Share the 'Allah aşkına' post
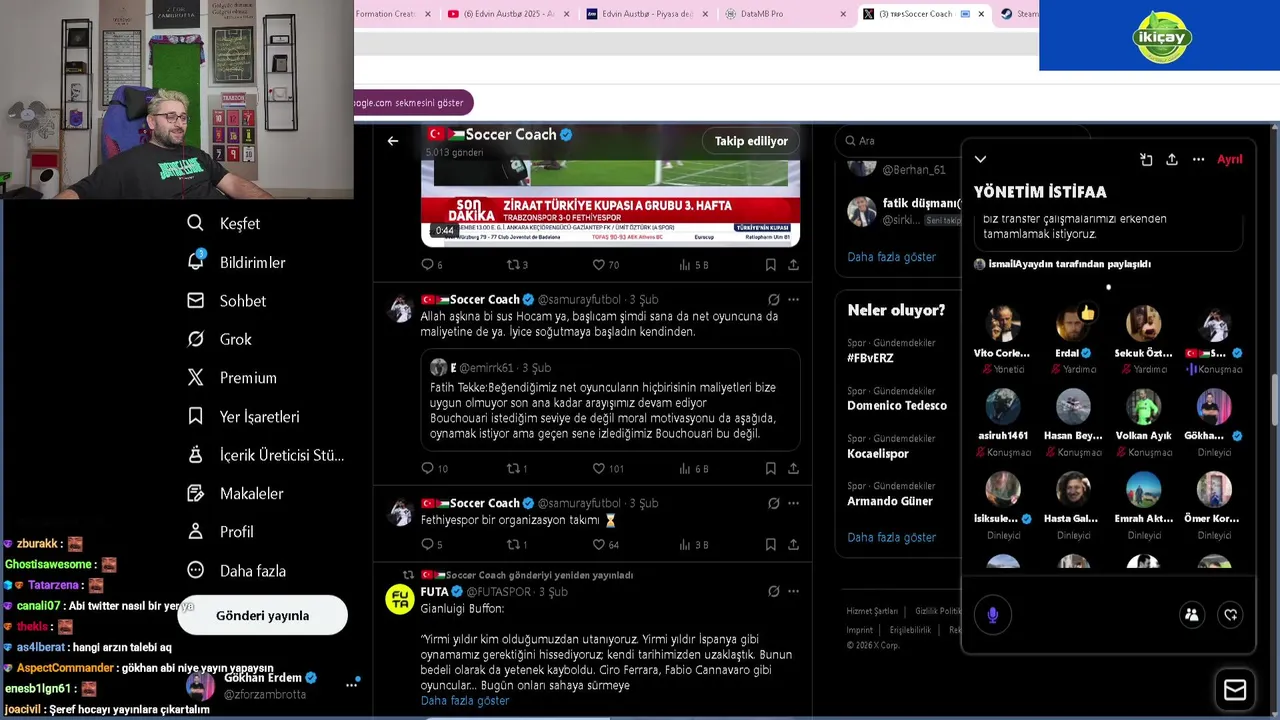 pos(793,468)
